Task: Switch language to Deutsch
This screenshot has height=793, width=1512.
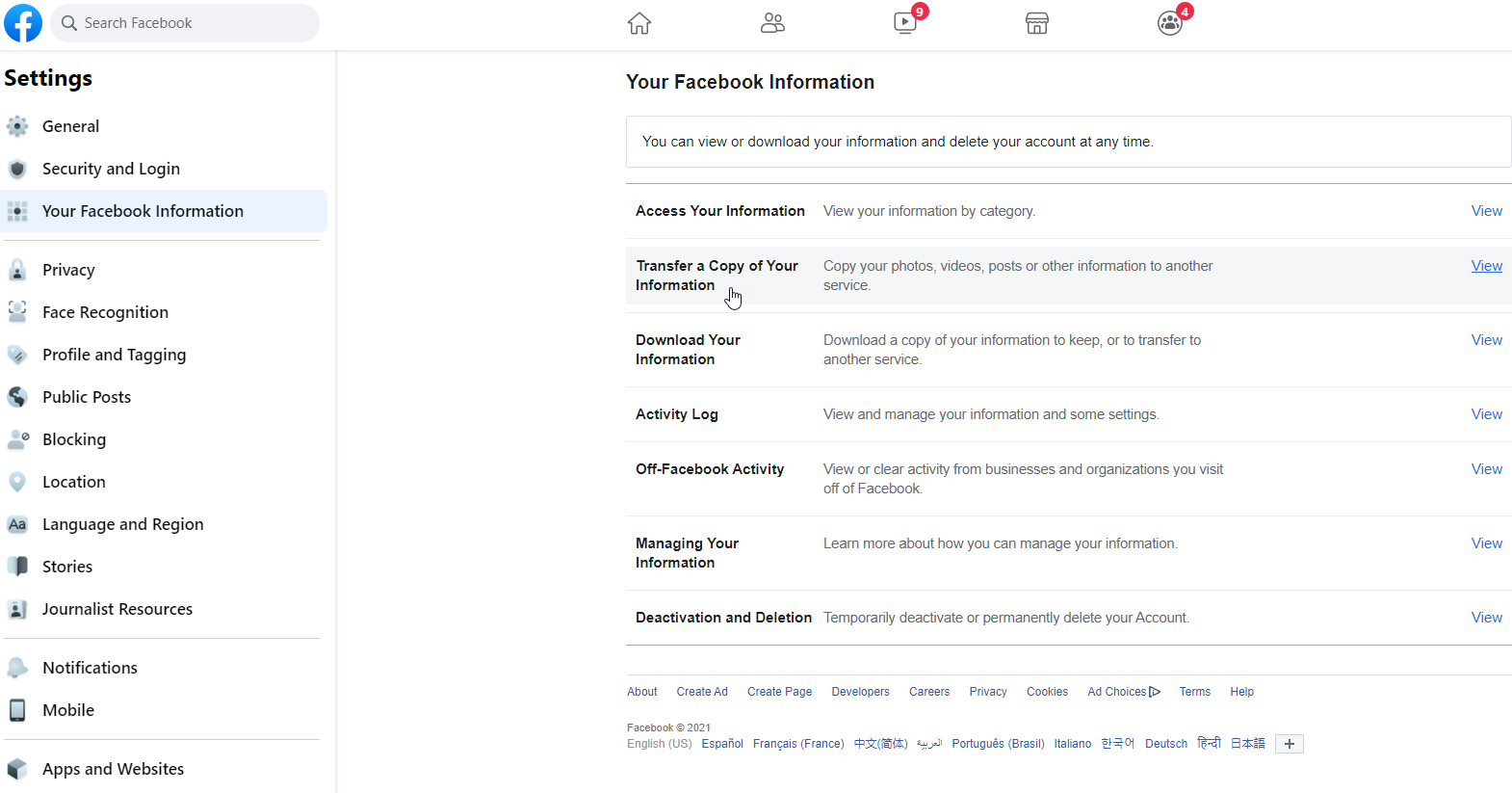Action: tap(1166, 744)
